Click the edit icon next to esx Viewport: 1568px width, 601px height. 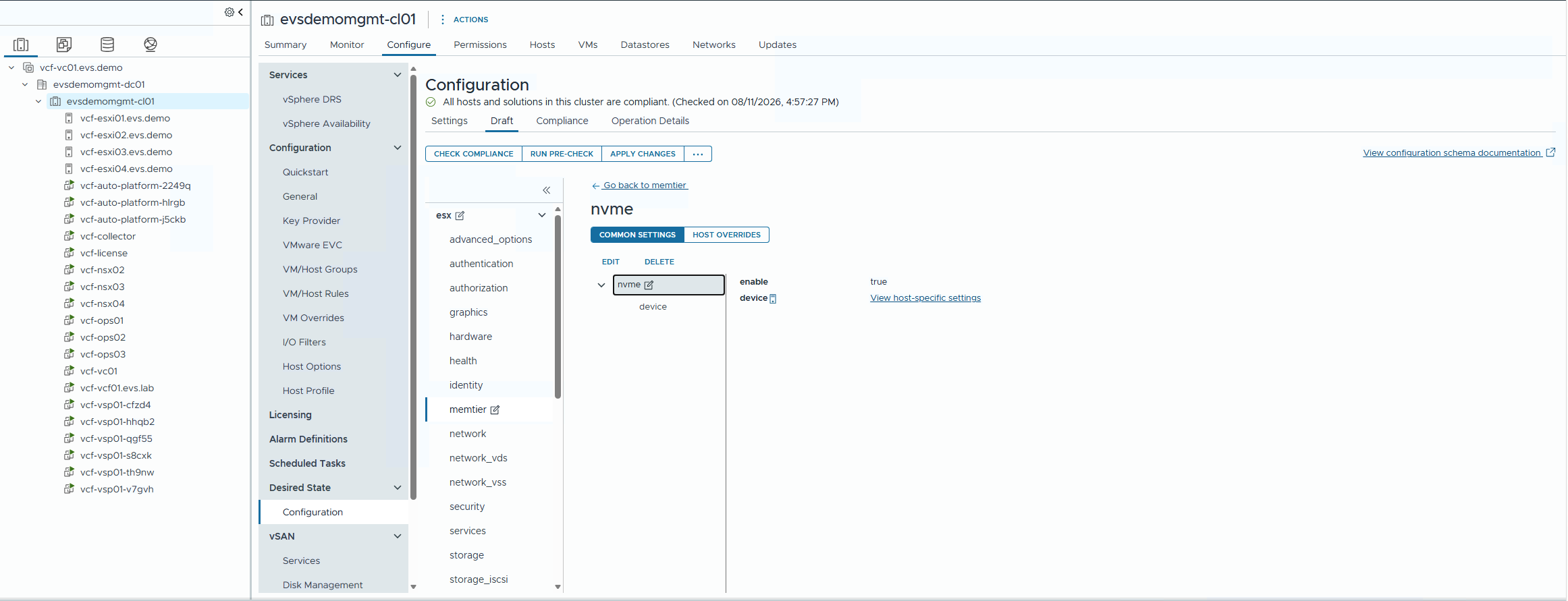(460, 216)
